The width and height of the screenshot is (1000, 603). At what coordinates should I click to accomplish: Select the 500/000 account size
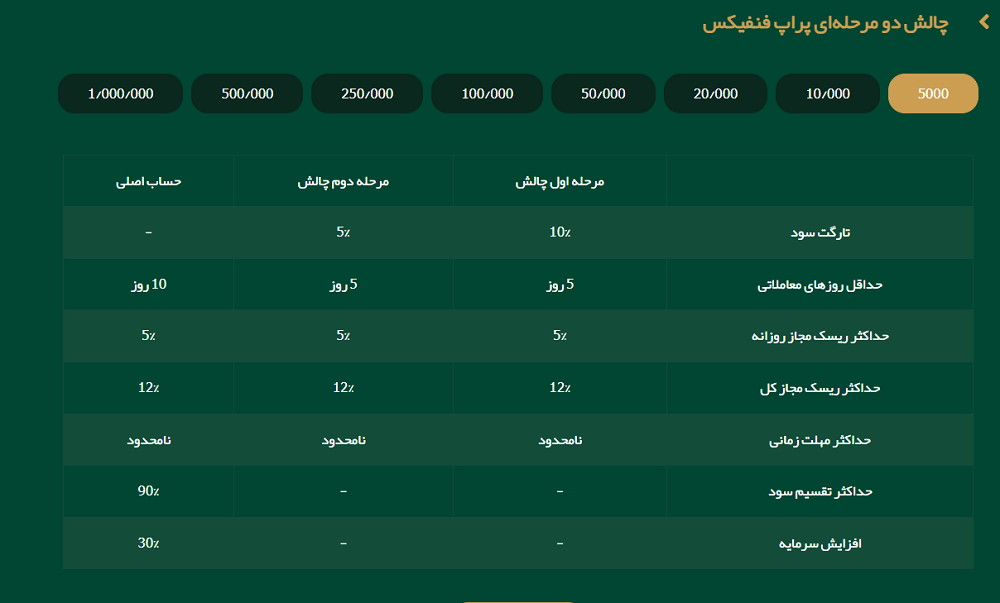coord(247,92)
